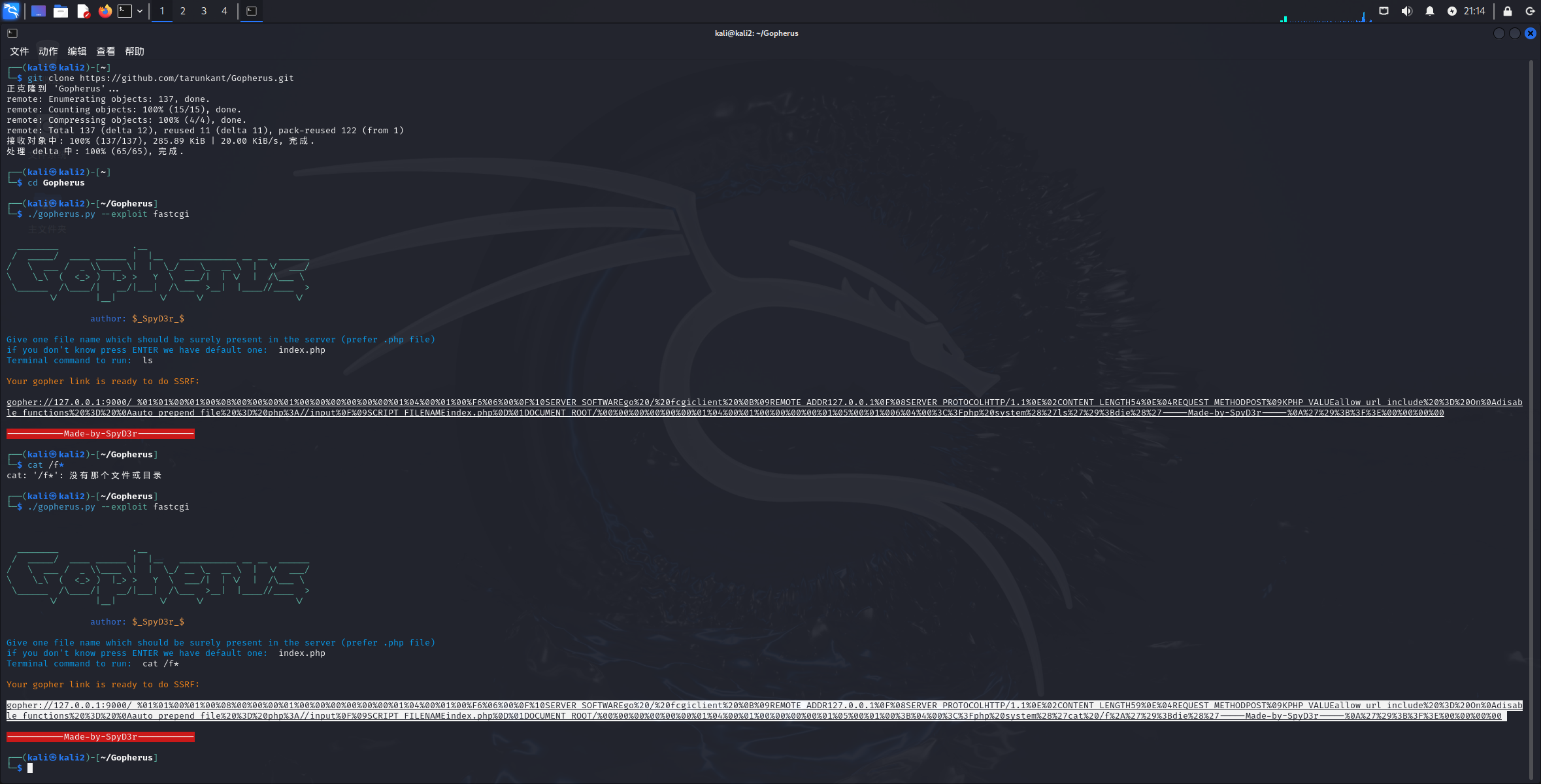
Task: Click the 21:14 clock
Action: (x=1474, y=11)
